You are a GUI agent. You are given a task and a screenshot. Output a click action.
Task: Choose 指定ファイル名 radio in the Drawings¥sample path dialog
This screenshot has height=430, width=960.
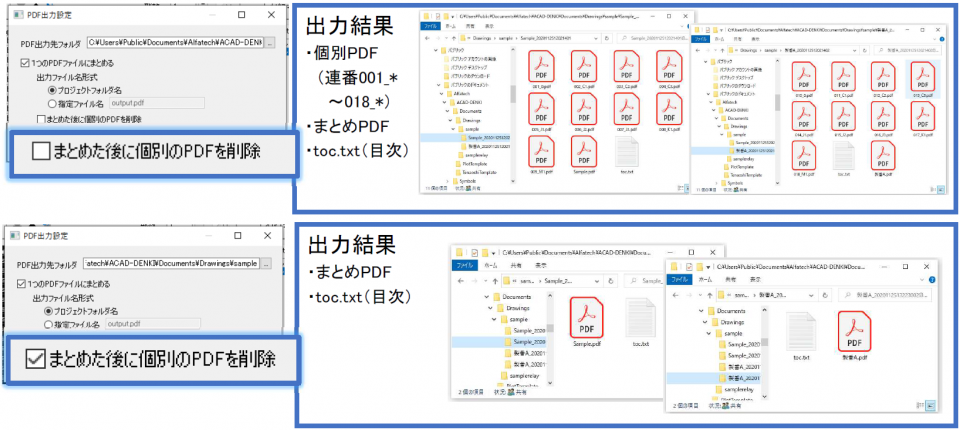pos(47,324)
